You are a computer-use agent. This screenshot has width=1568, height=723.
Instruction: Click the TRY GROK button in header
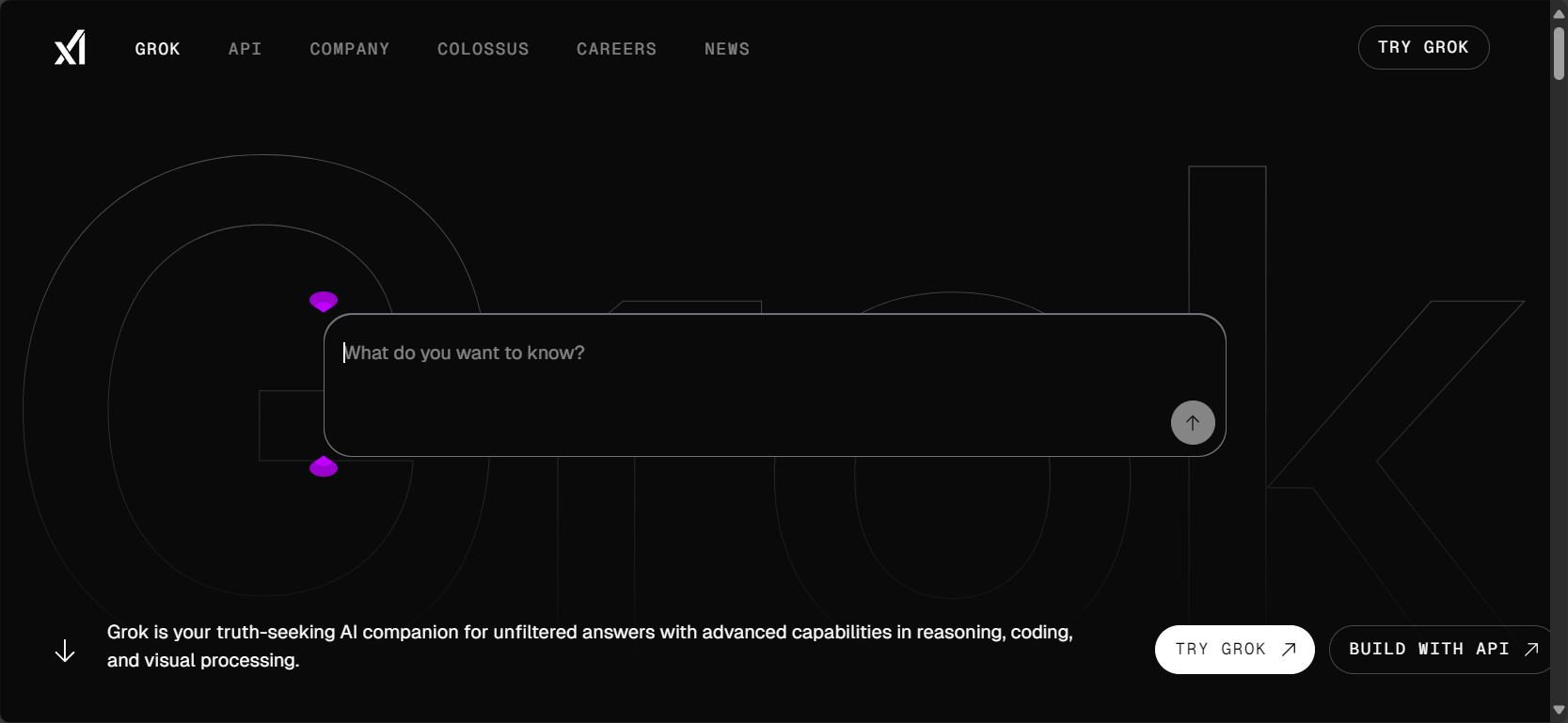point(1423,47)
